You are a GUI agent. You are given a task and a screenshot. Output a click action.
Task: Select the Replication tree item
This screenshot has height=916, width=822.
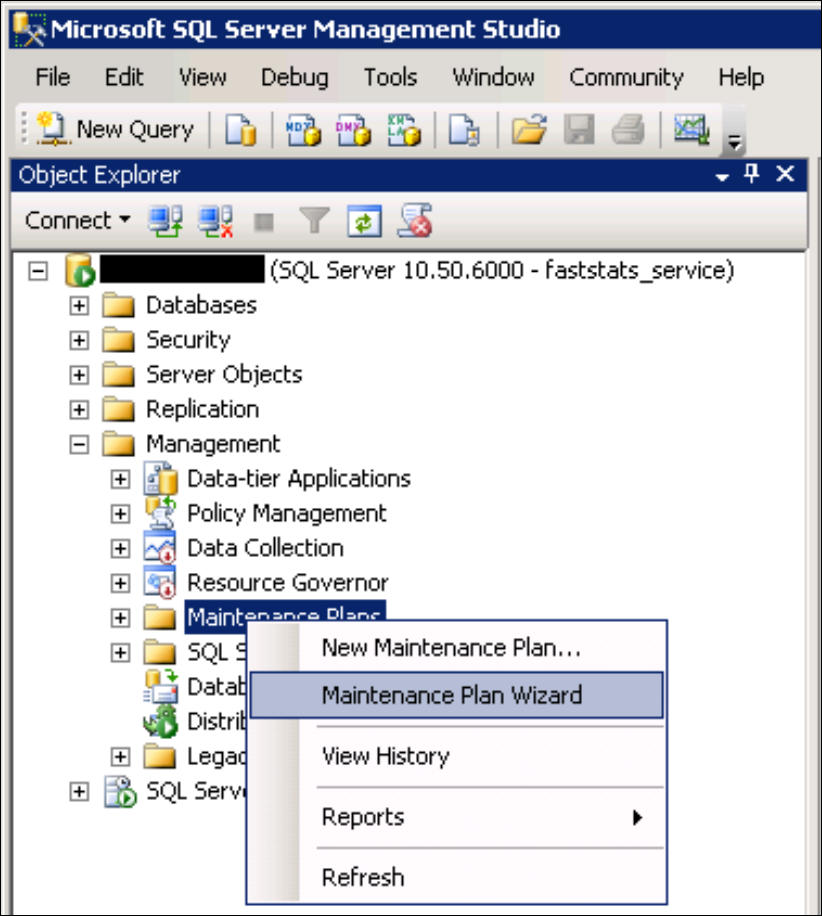tap(202, 410)
